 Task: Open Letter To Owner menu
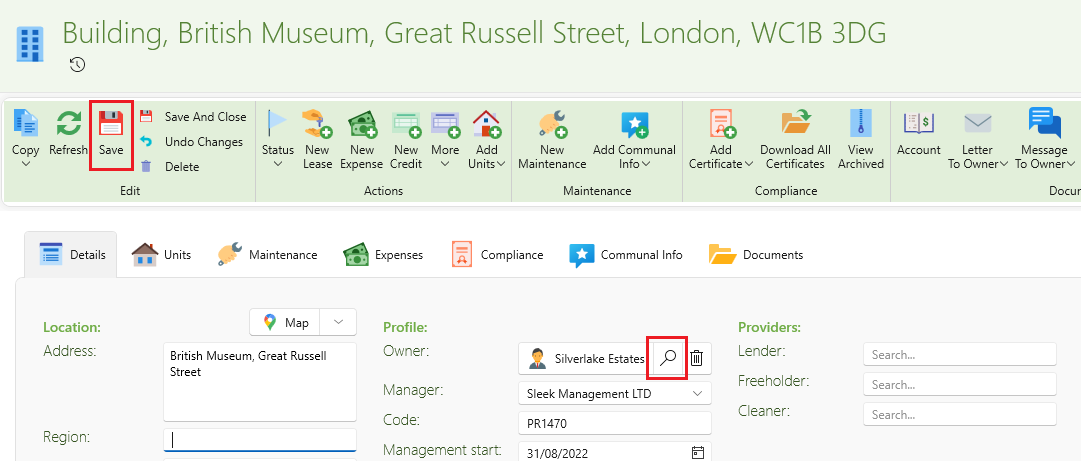(978, 139)
